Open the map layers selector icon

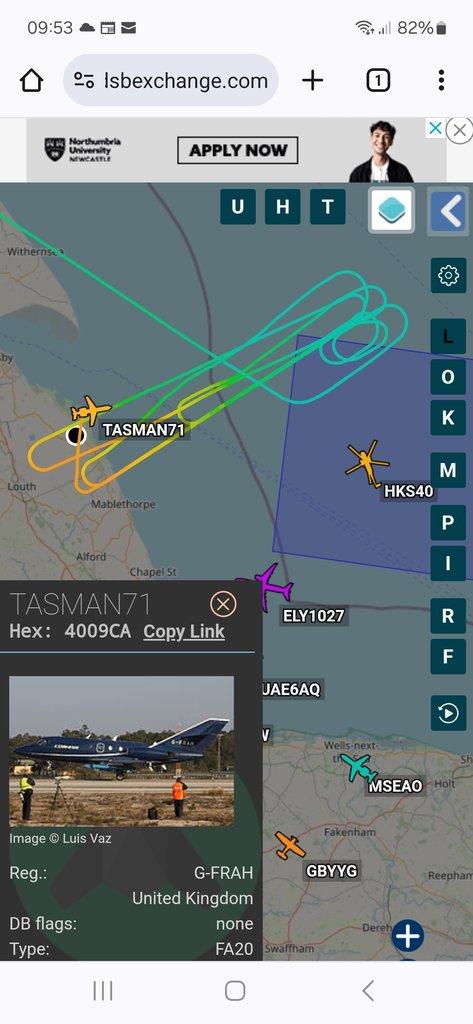coord(392,210)
